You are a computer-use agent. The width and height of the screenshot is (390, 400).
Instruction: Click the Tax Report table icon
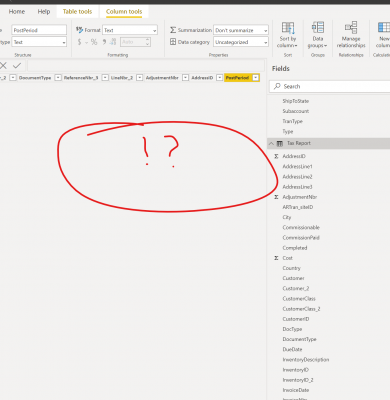(280, 143)
